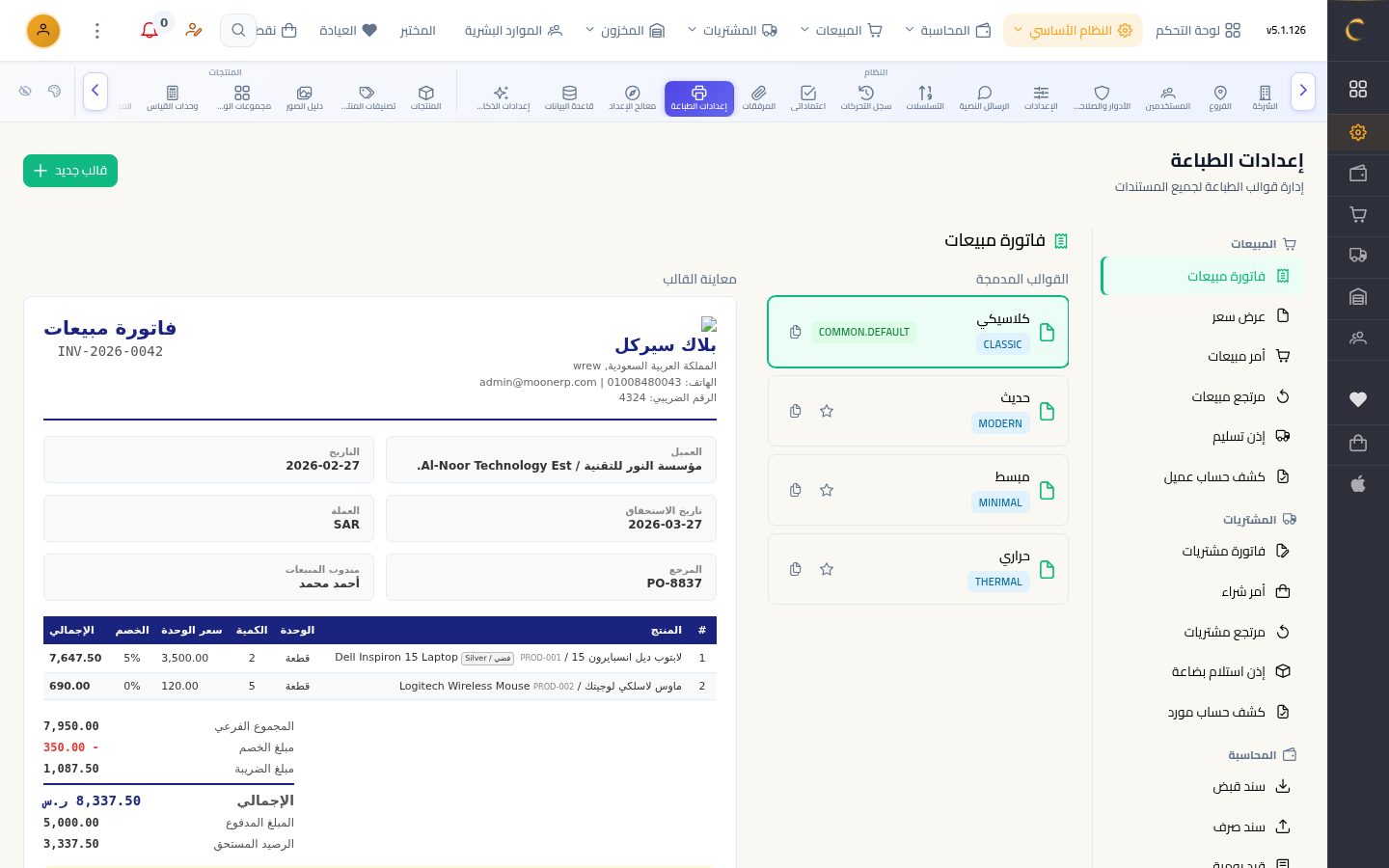The image size is (1389, 868).
Task: Open the Company (الشركة) settings icon
Action: click(1265, 97)
